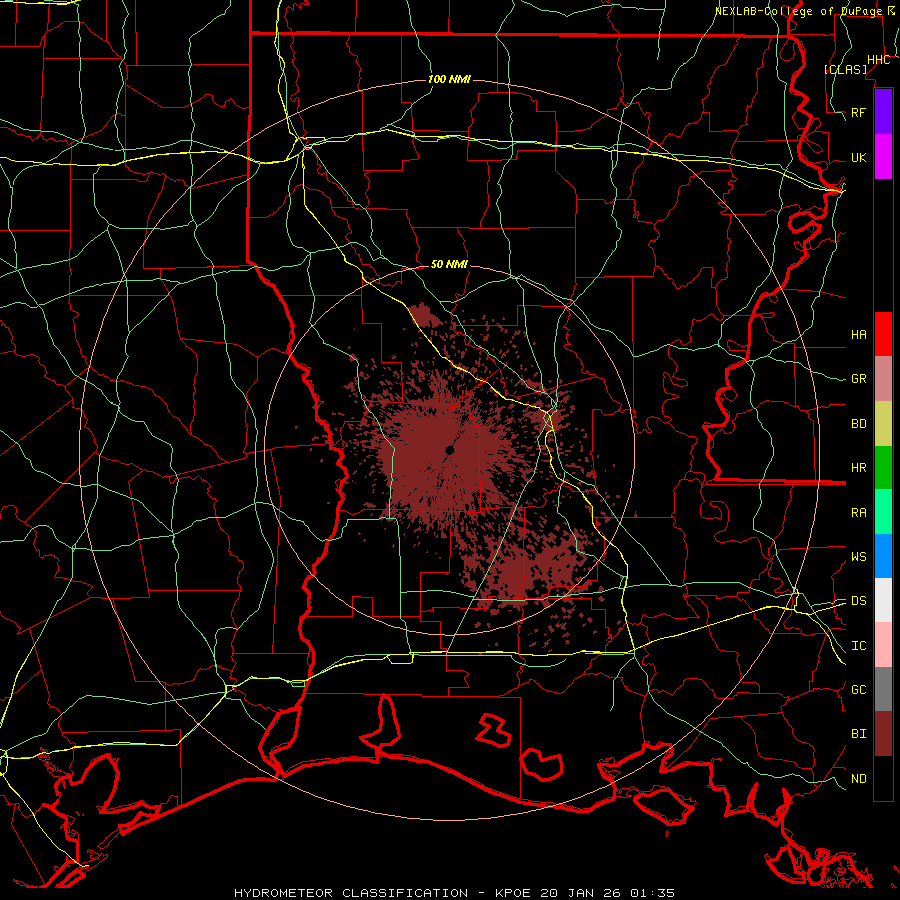Viewport: 900px width, 900px height.
Task: Click the RF purple legend swatch
Action: [x=883, y=112]
